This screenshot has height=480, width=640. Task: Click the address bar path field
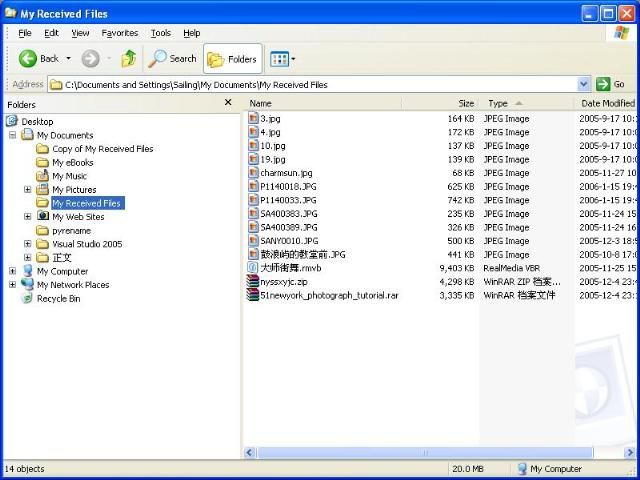click(313, 85)
